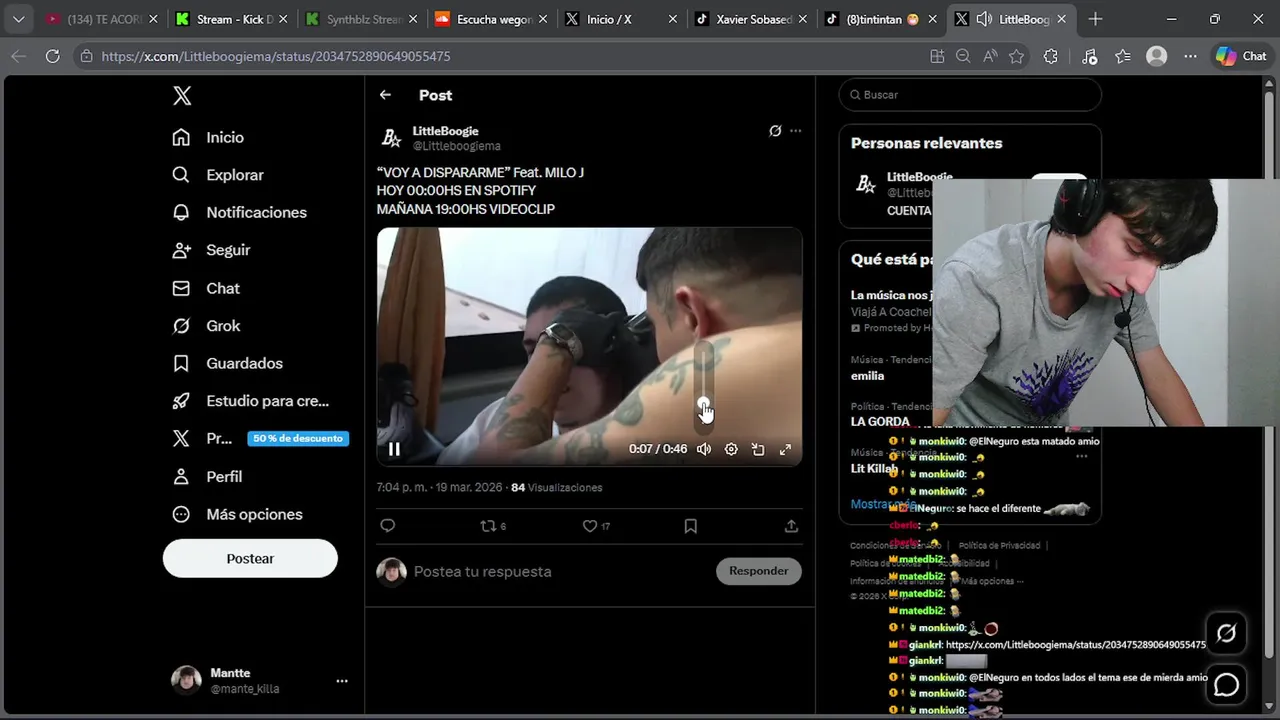Open Inicio from the sidebar

208,137
